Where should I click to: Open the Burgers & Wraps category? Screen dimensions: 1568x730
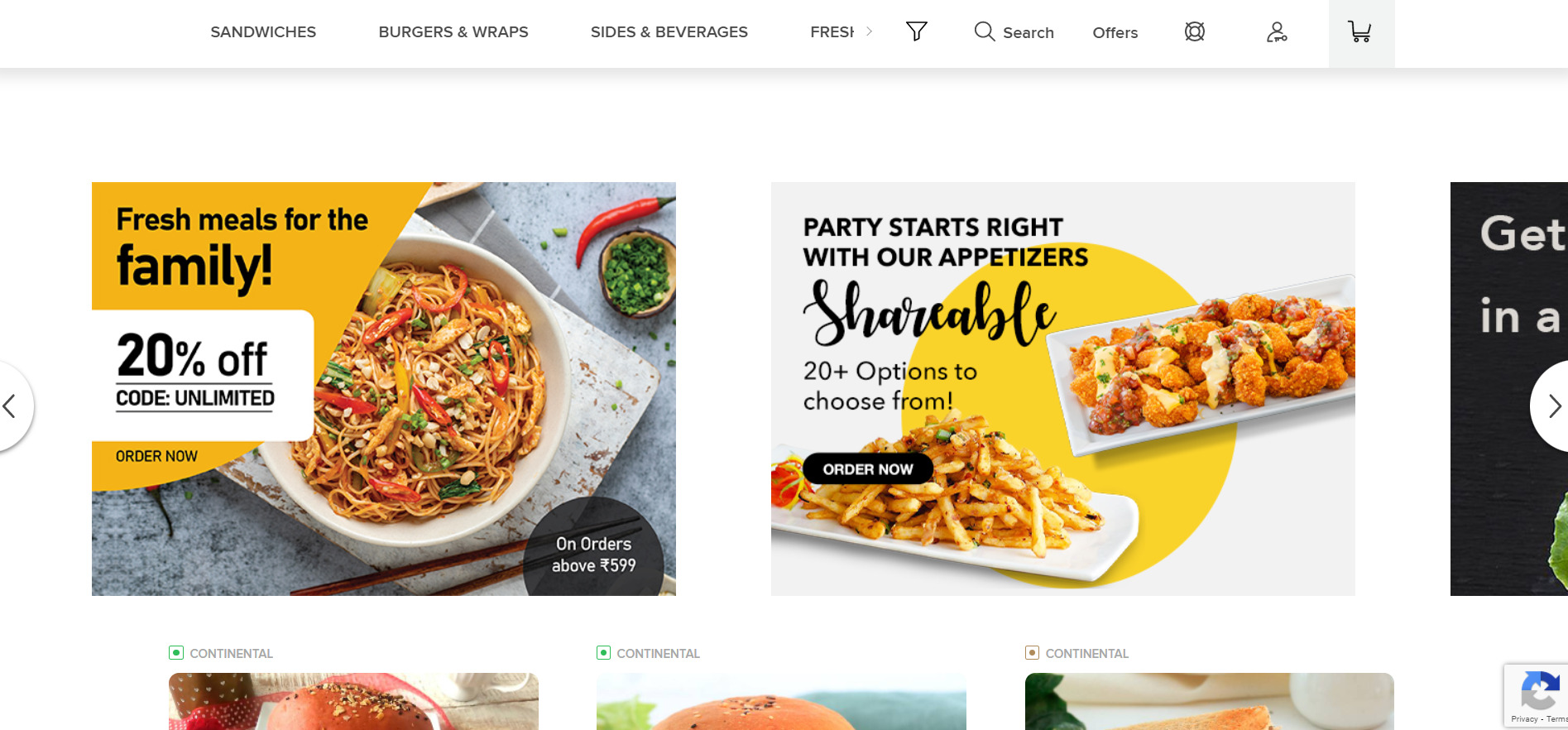coord(453,31)
